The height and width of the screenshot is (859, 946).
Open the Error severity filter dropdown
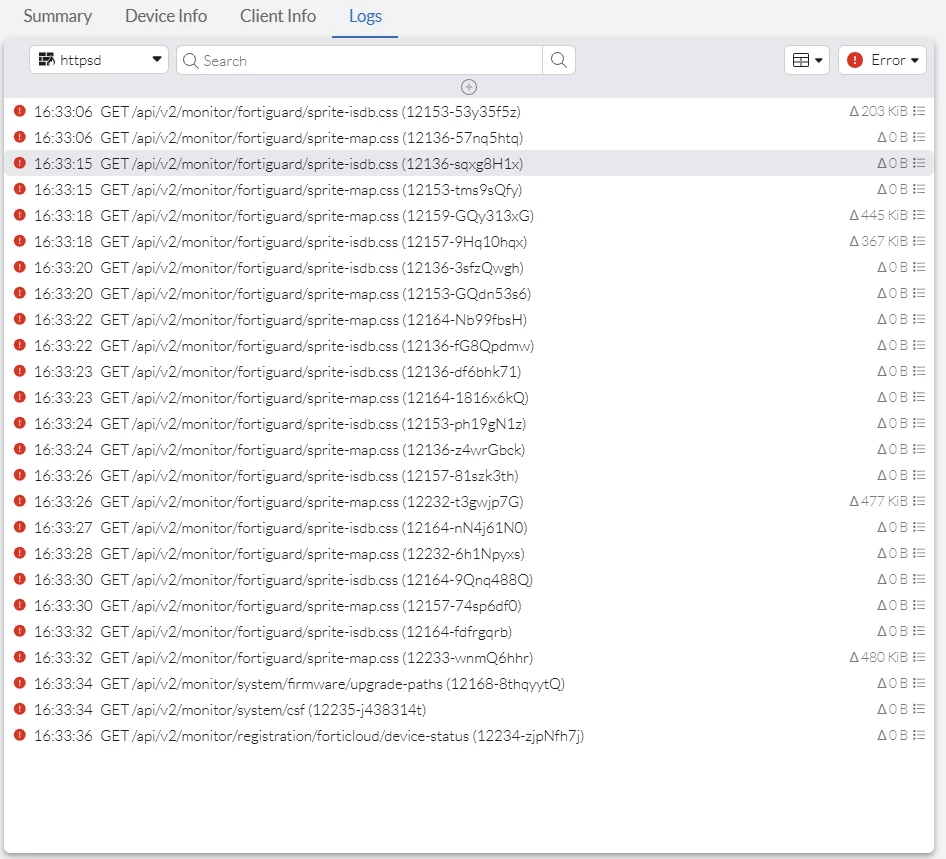tap(882, 60)
